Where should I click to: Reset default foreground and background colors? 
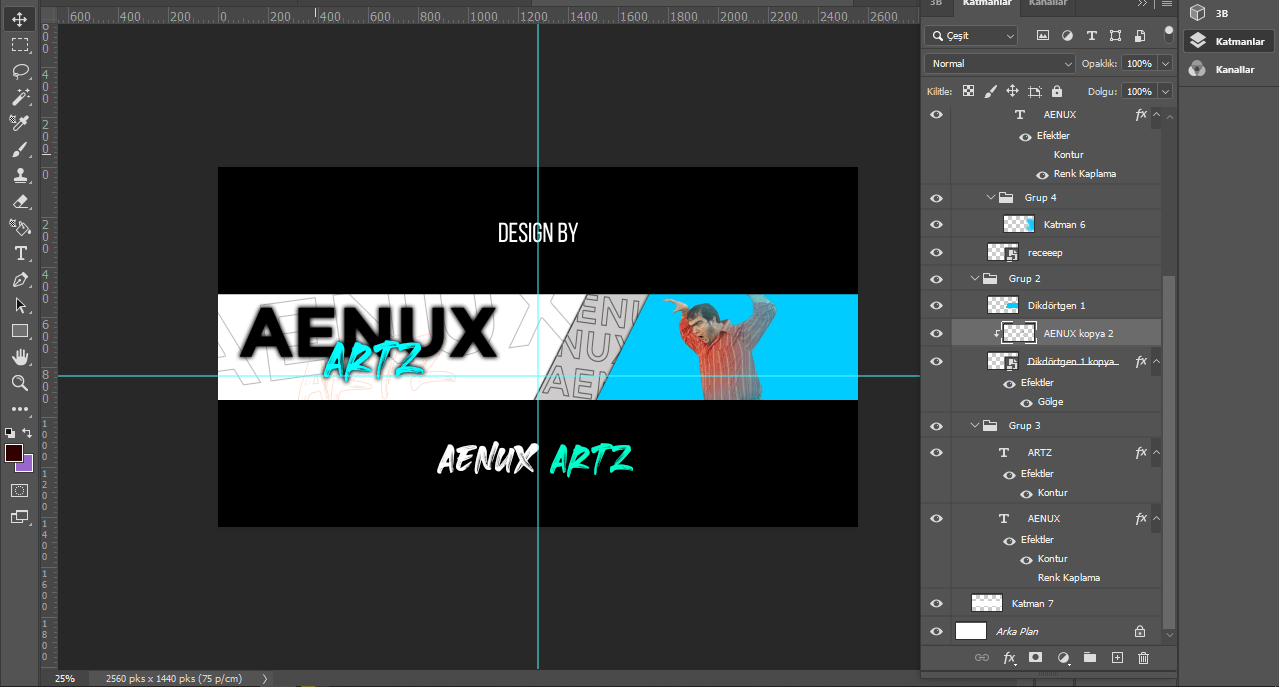(10, 433)
